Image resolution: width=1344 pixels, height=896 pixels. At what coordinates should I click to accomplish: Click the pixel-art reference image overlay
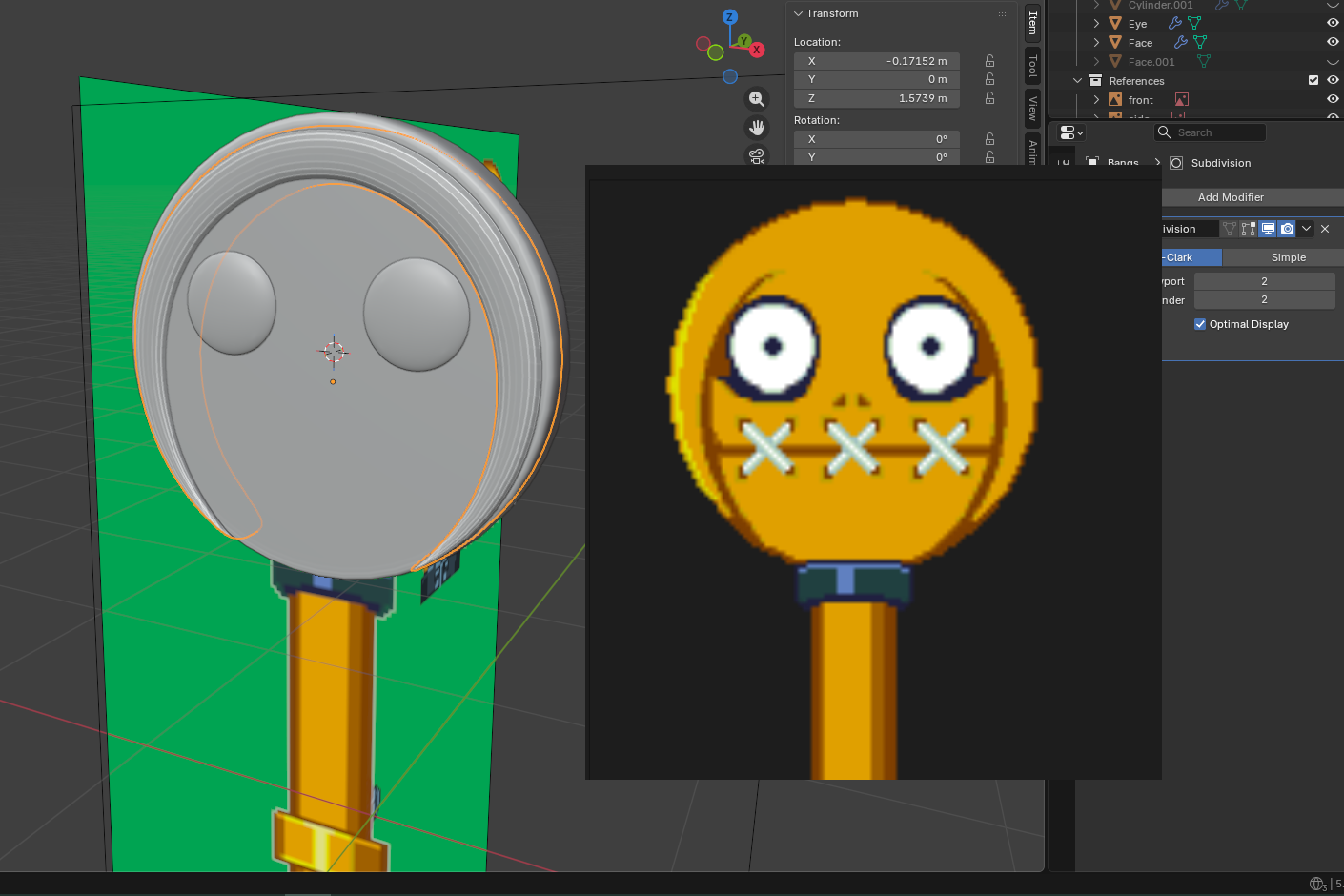873,472
